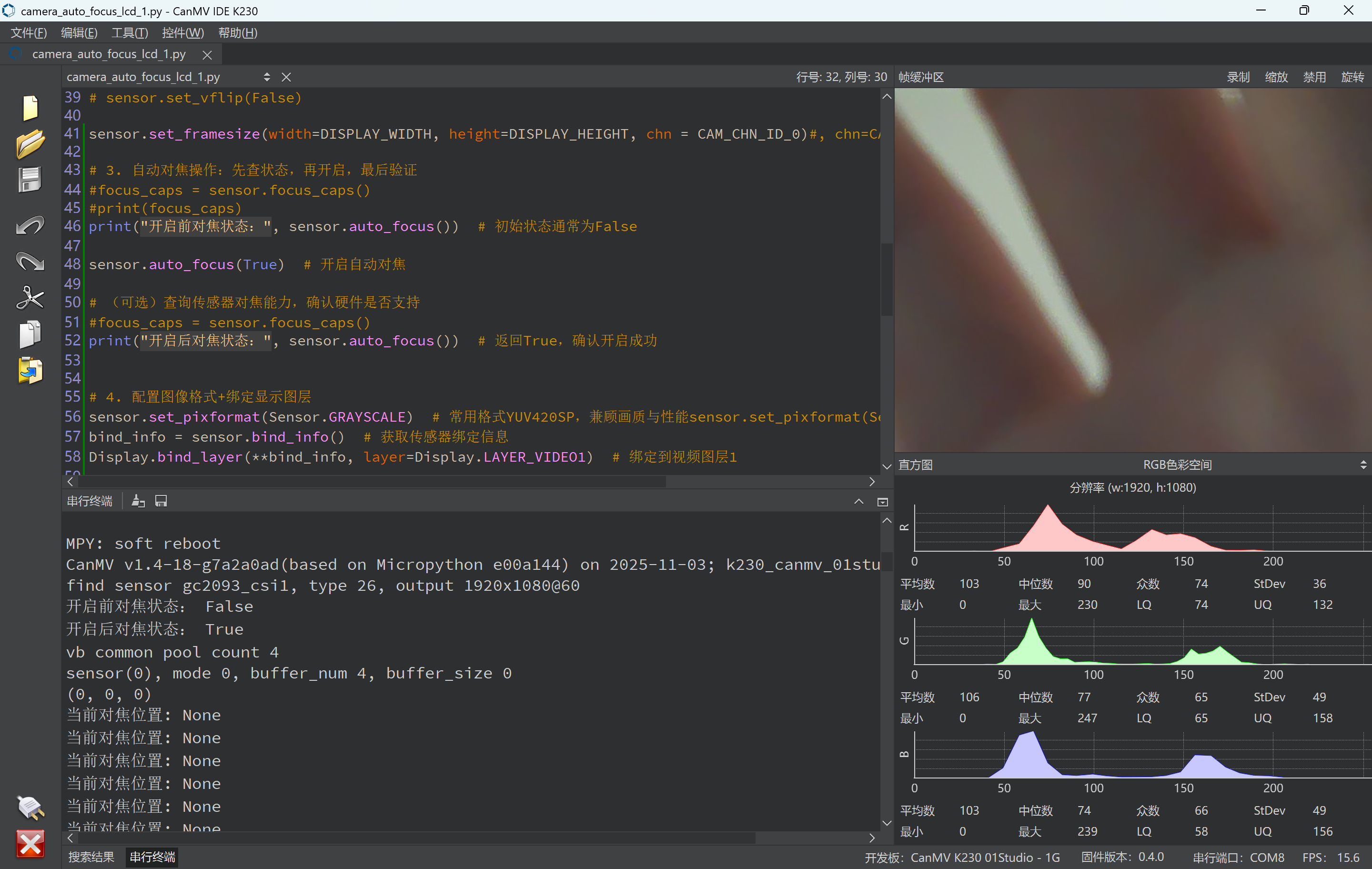Open the 工具(T) menu
1372x869 pixels.
point(129,33)
